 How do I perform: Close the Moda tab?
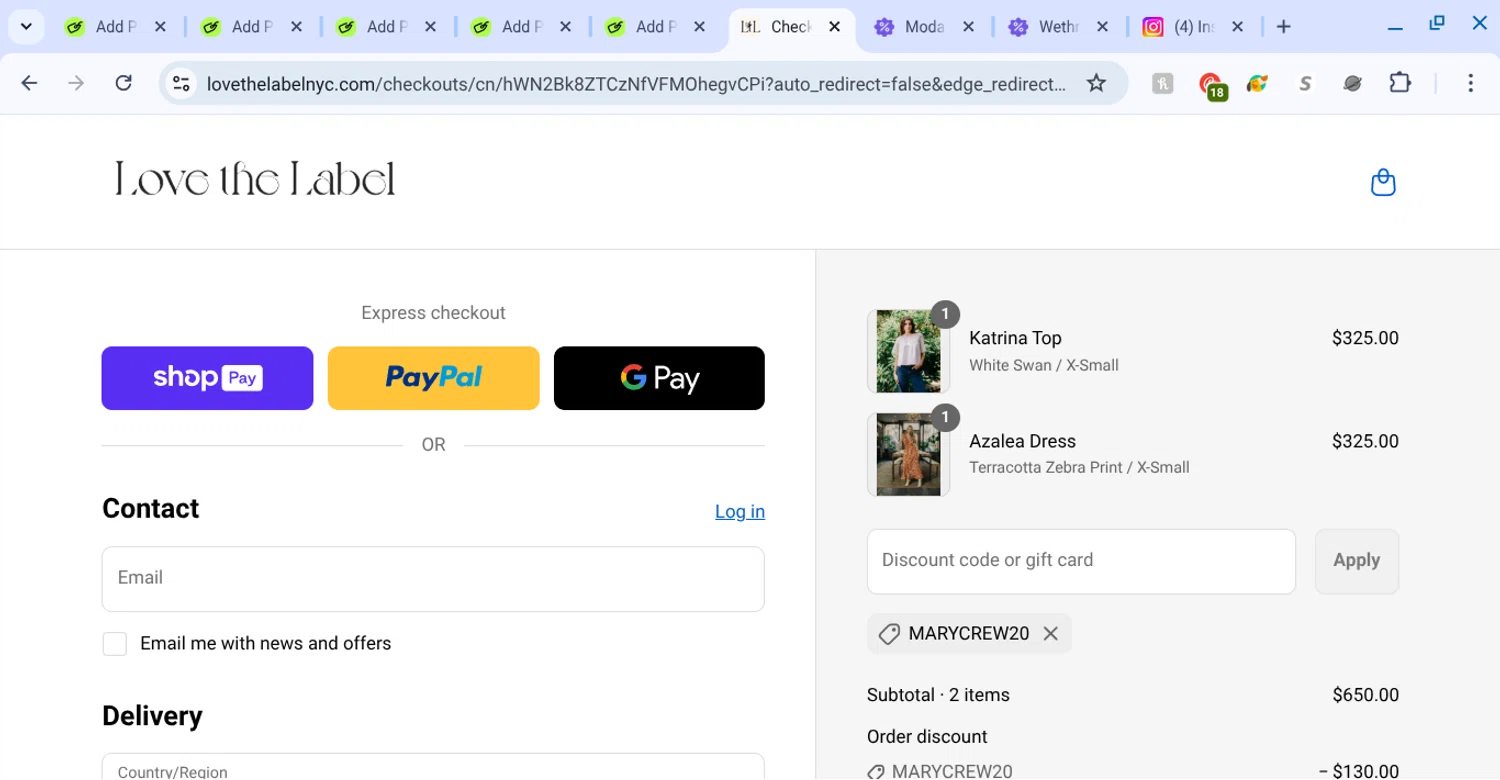click(x=968, y=27)
